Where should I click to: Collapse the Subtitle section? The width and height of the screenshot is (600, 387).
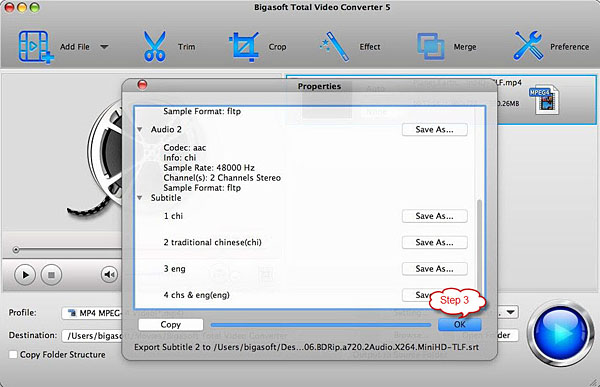(x=140, y=198)
